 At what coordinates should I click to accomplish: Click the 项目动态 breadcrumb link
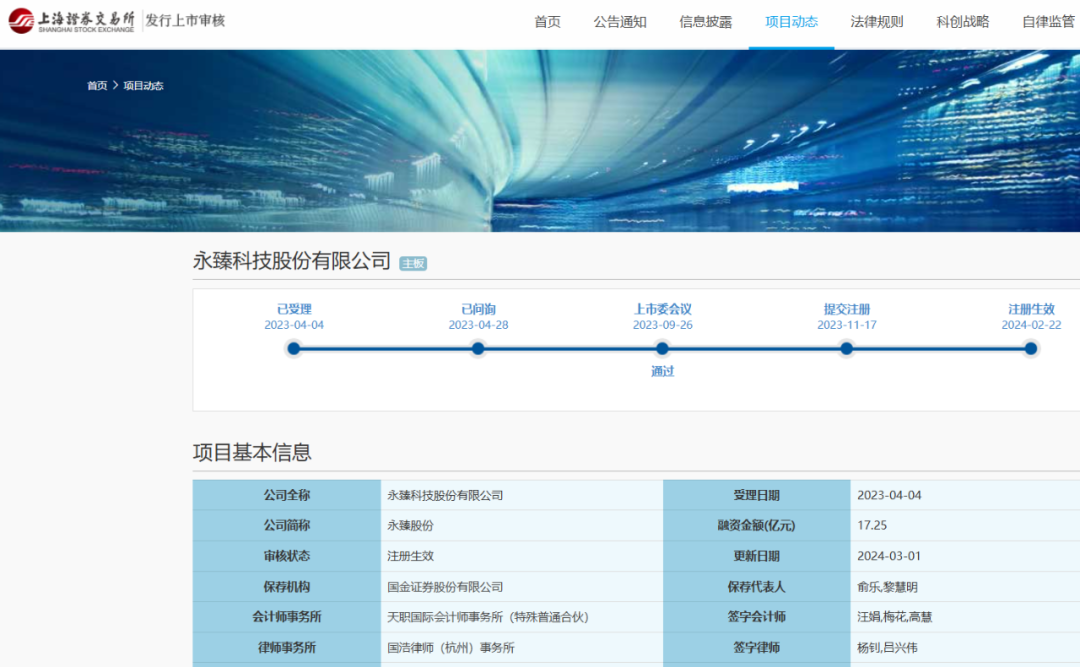point(143,85)
